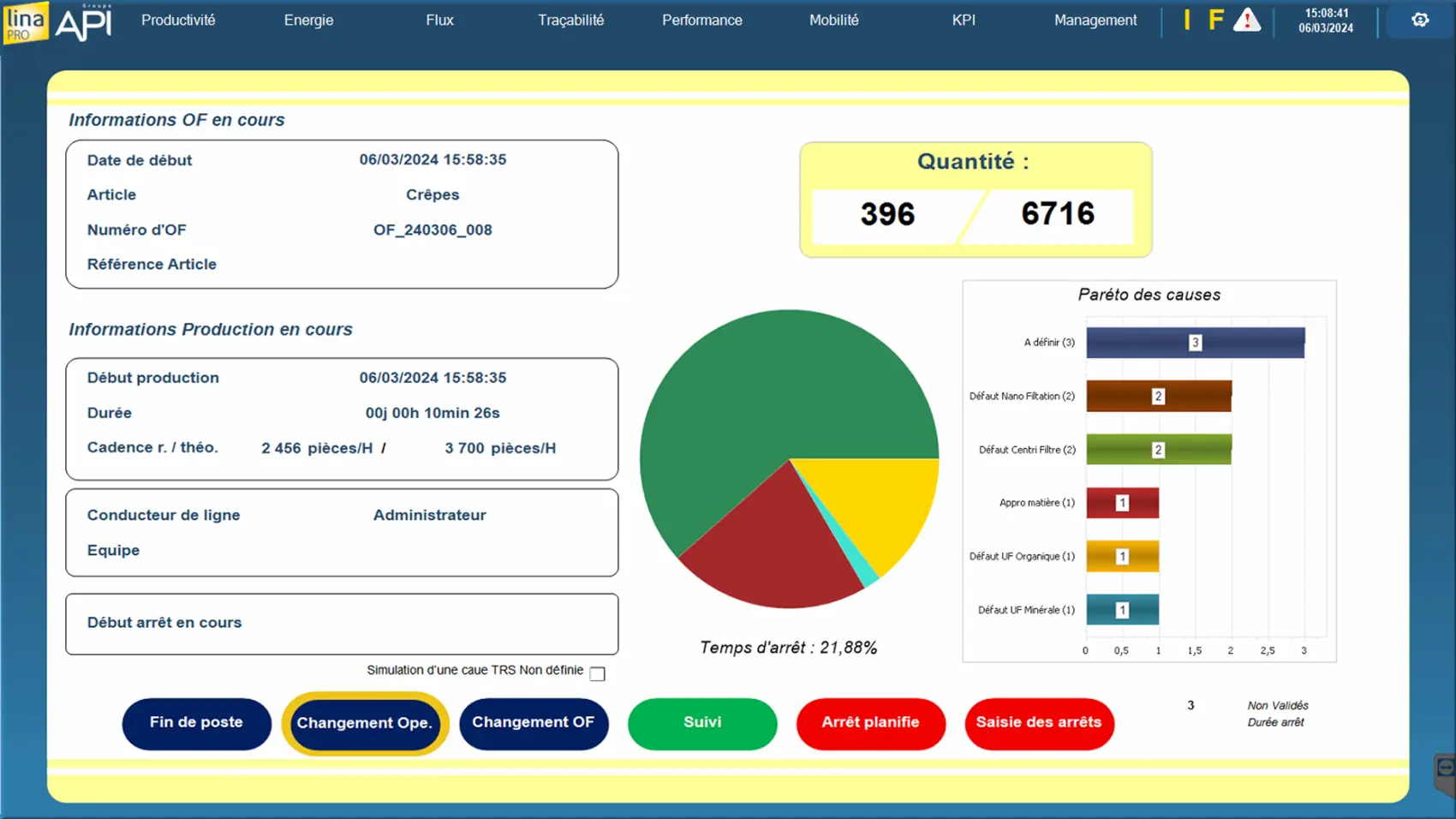Click the Défaut Nano Filtration orange bar
Viewport: 1456px width, 819px height.
[1158, 397]
